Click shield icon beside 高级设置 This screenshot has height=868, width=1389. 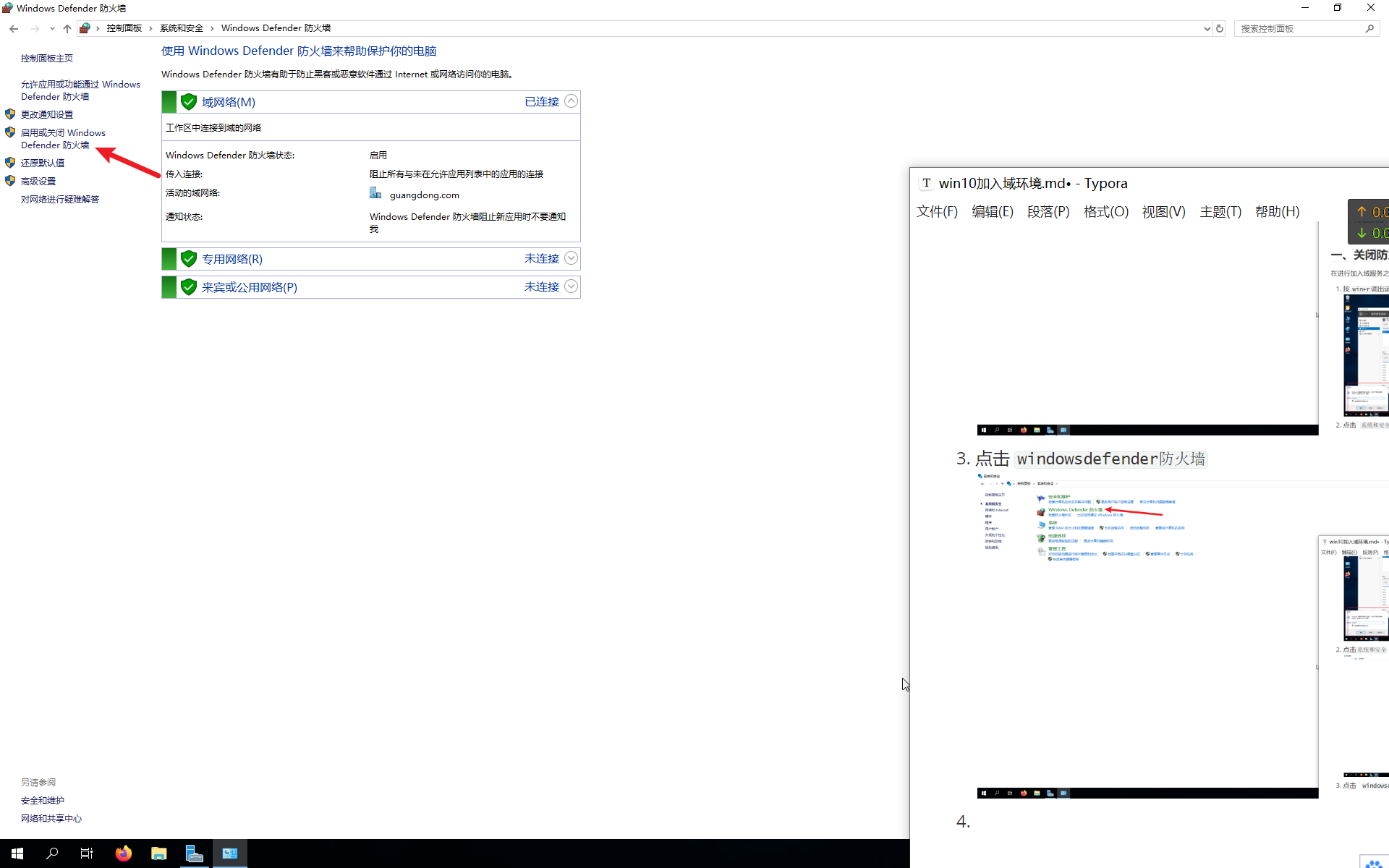[10, 181]
